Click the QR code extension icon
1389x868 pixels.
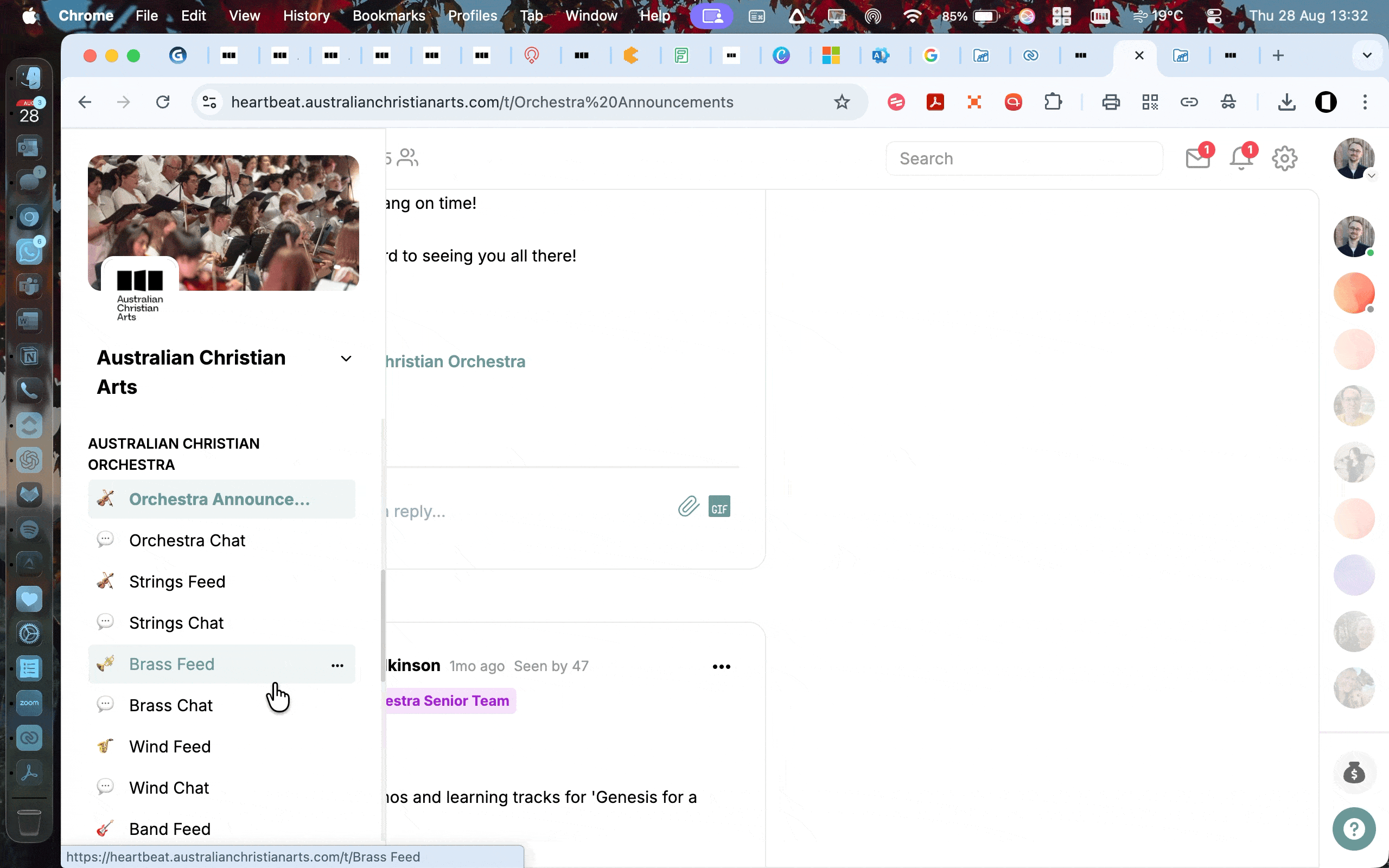click(x=1150, y=102)
